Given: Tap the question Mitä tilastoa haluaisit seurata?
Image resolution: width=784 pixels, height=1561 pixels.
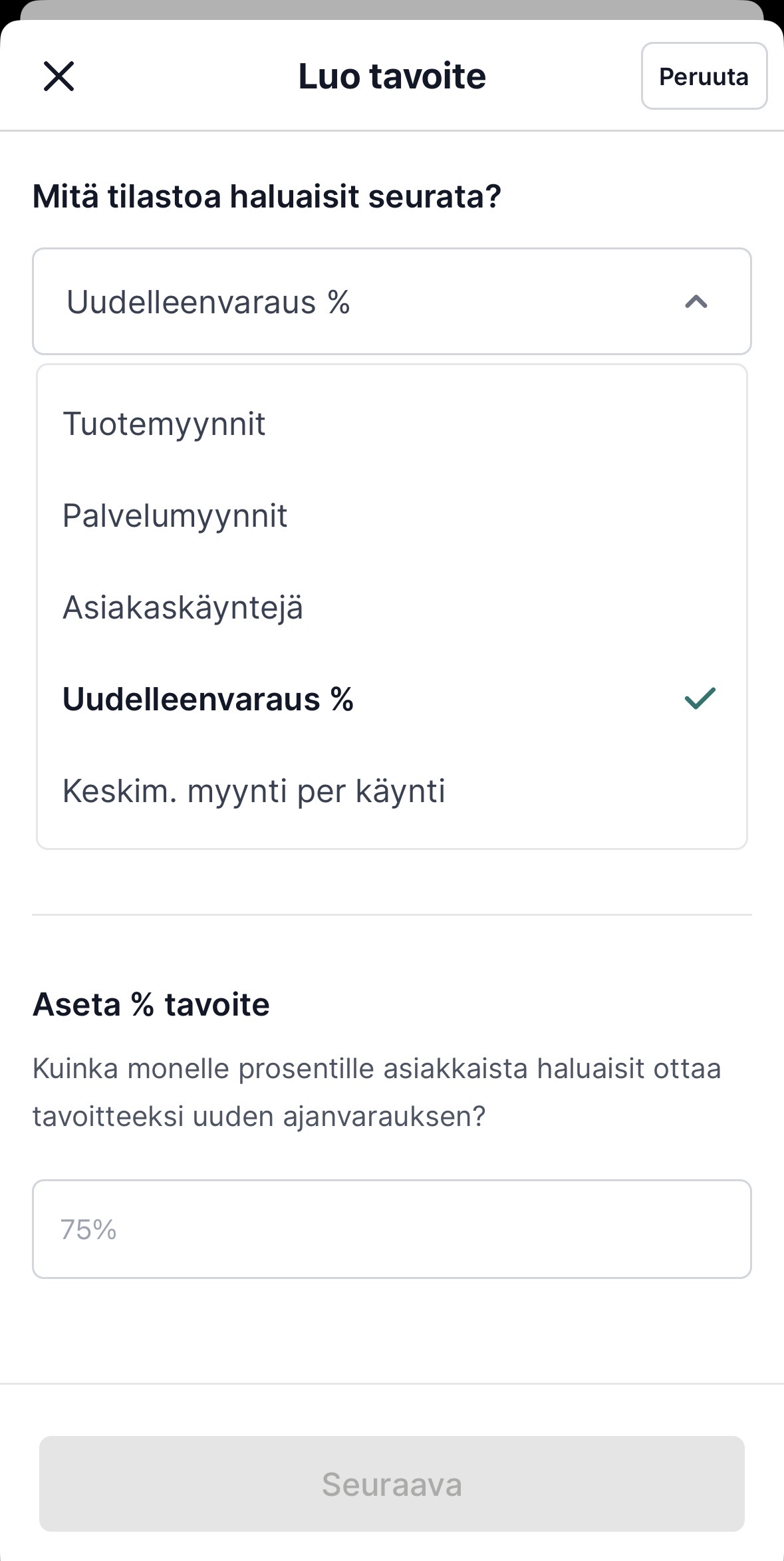Looking at the screenshot, I should pyautogui.click(x=266, y=196).
